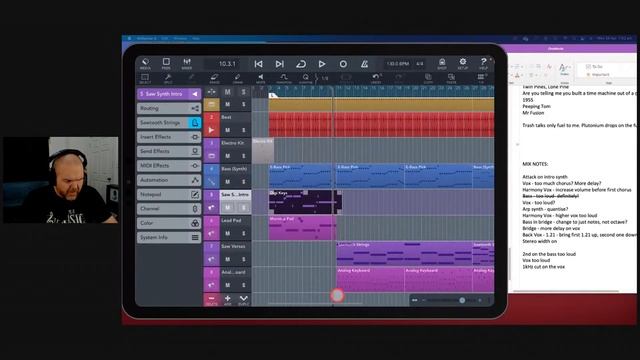Open the Shop

click(442, 64)
